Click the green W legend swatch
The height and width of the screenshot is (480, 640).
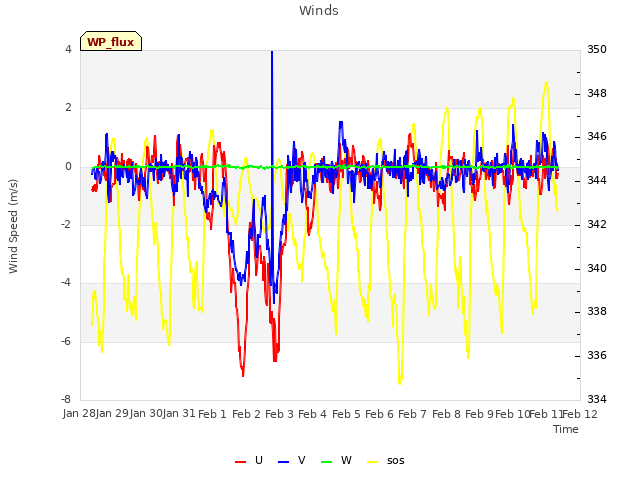click(327, 462)
